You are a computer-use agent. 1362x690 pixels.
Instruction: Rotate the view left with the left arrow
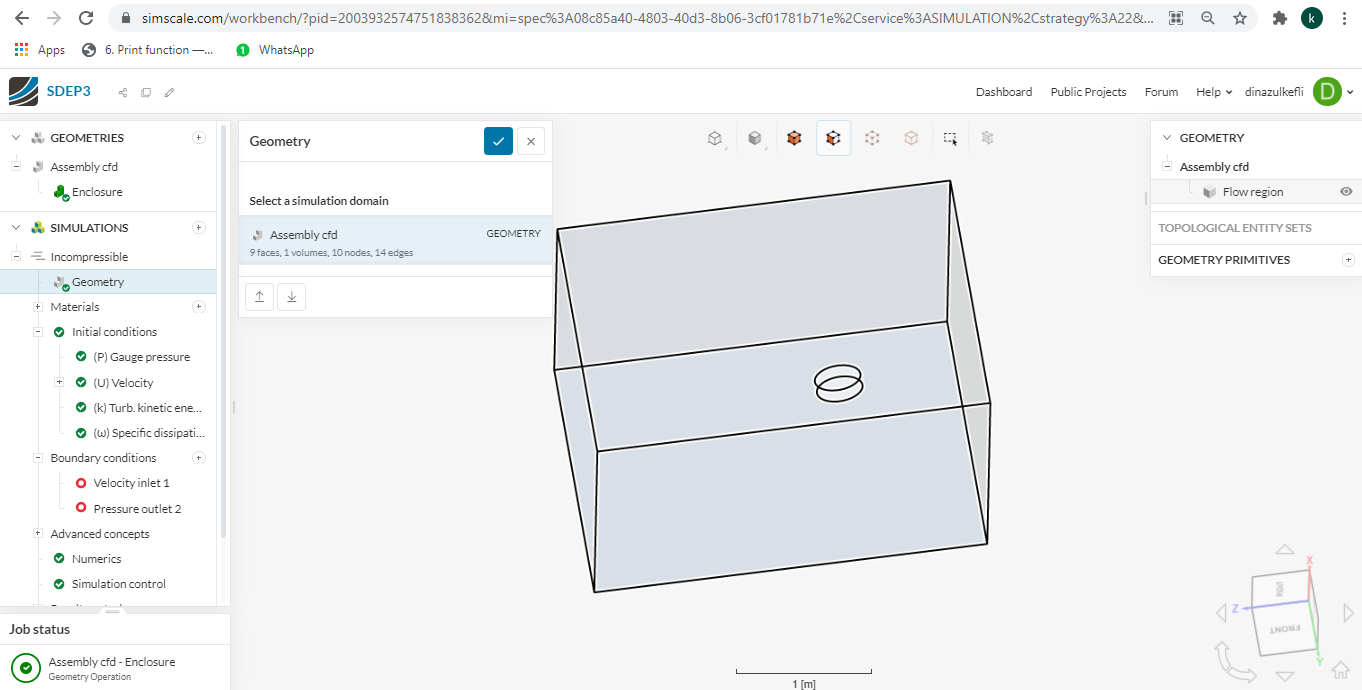click(1221, 613)
